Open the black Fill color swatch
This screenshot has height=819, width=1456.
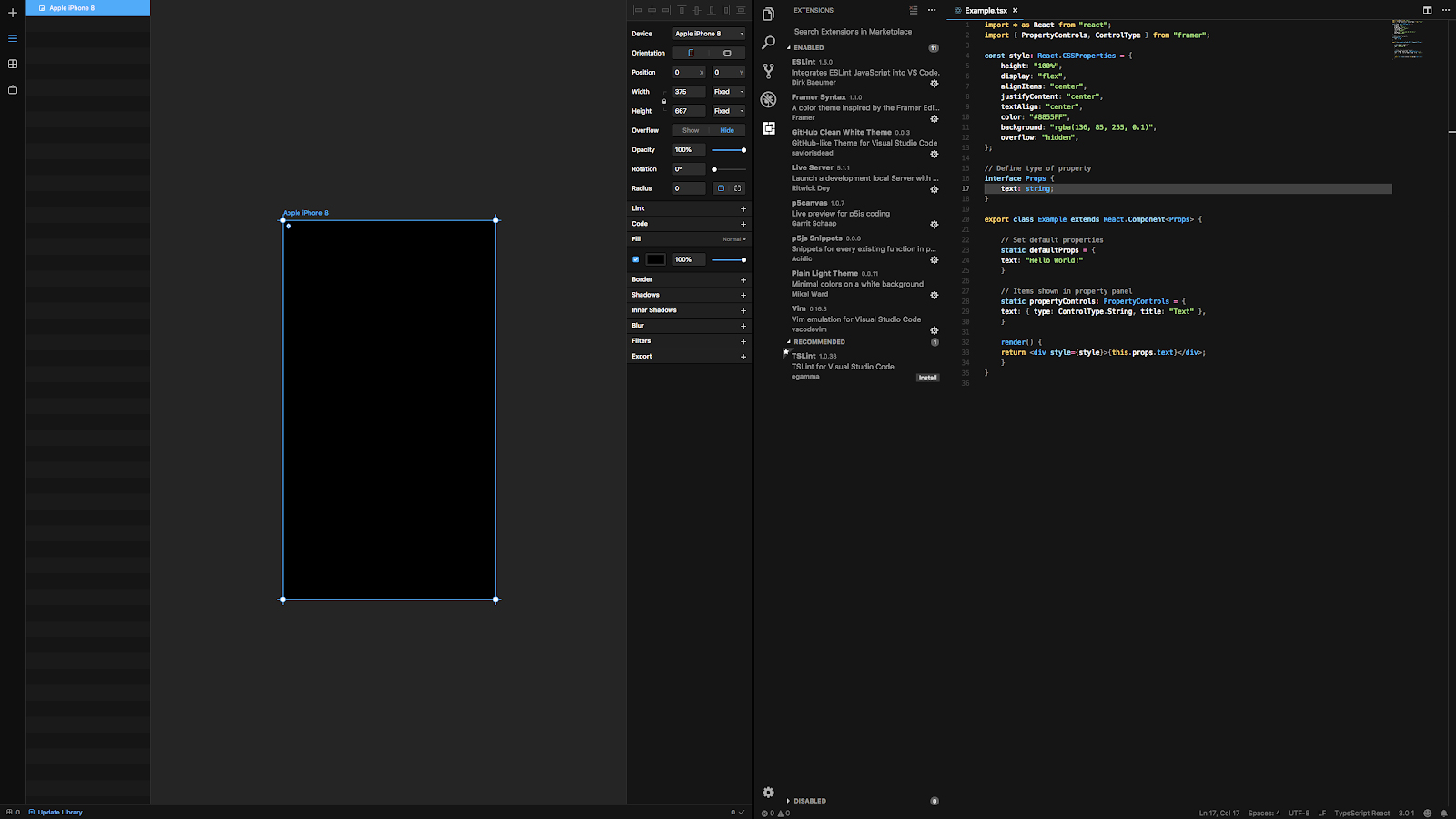click(x=655, y=259)
